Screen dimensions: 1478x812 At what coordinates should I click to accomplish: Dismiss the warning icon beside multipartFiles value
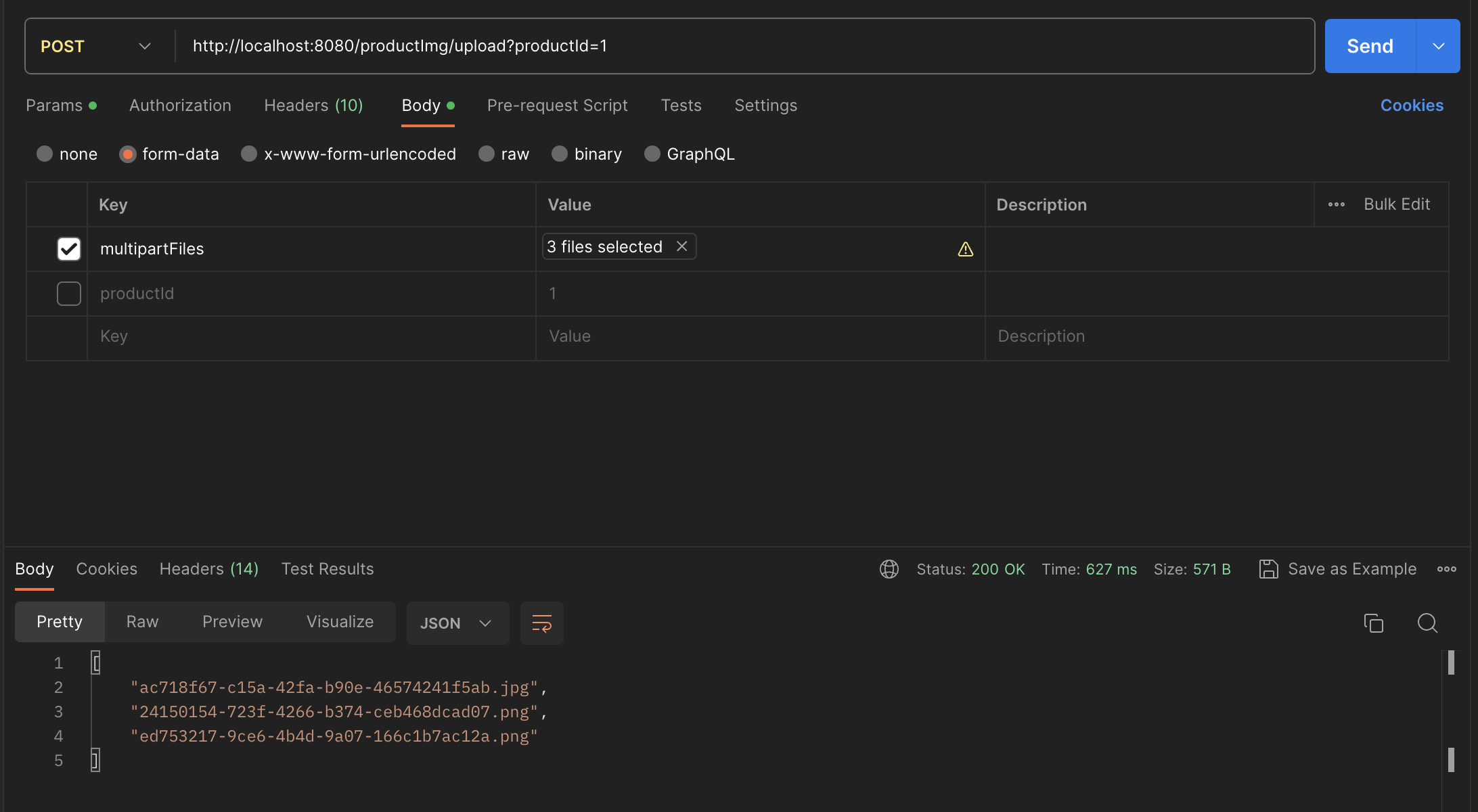click(965, 249)
